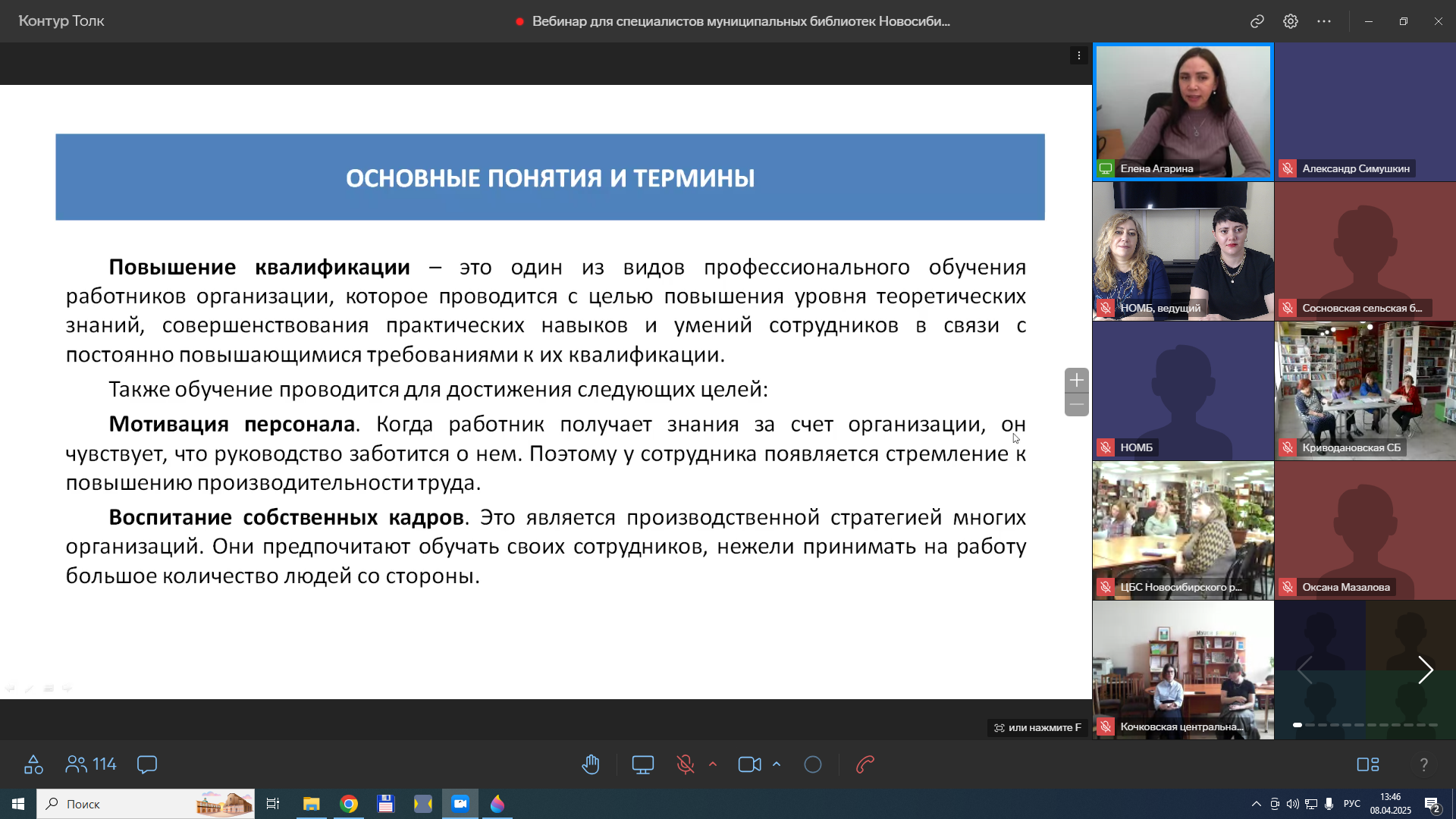This screenshot has width=1456, height=819.
Task: Copy the meeting link icon
Action: 1257,21
